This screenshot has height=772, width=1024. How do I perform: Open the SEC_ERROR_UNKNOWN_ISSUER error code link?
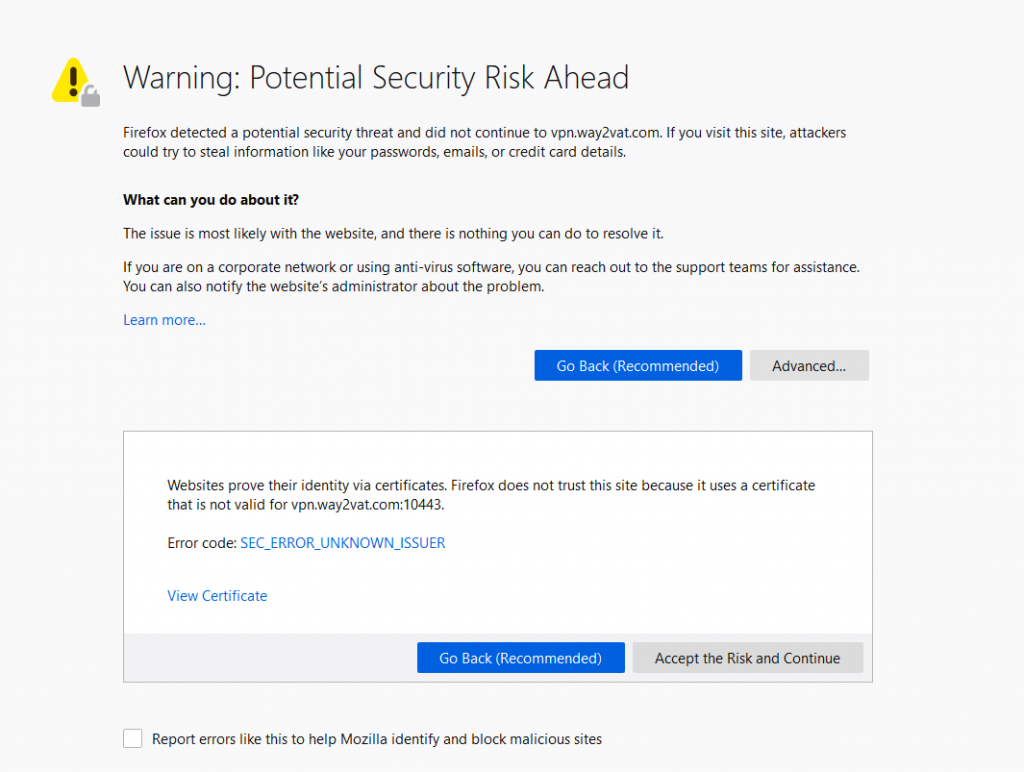tap(342, 543)
